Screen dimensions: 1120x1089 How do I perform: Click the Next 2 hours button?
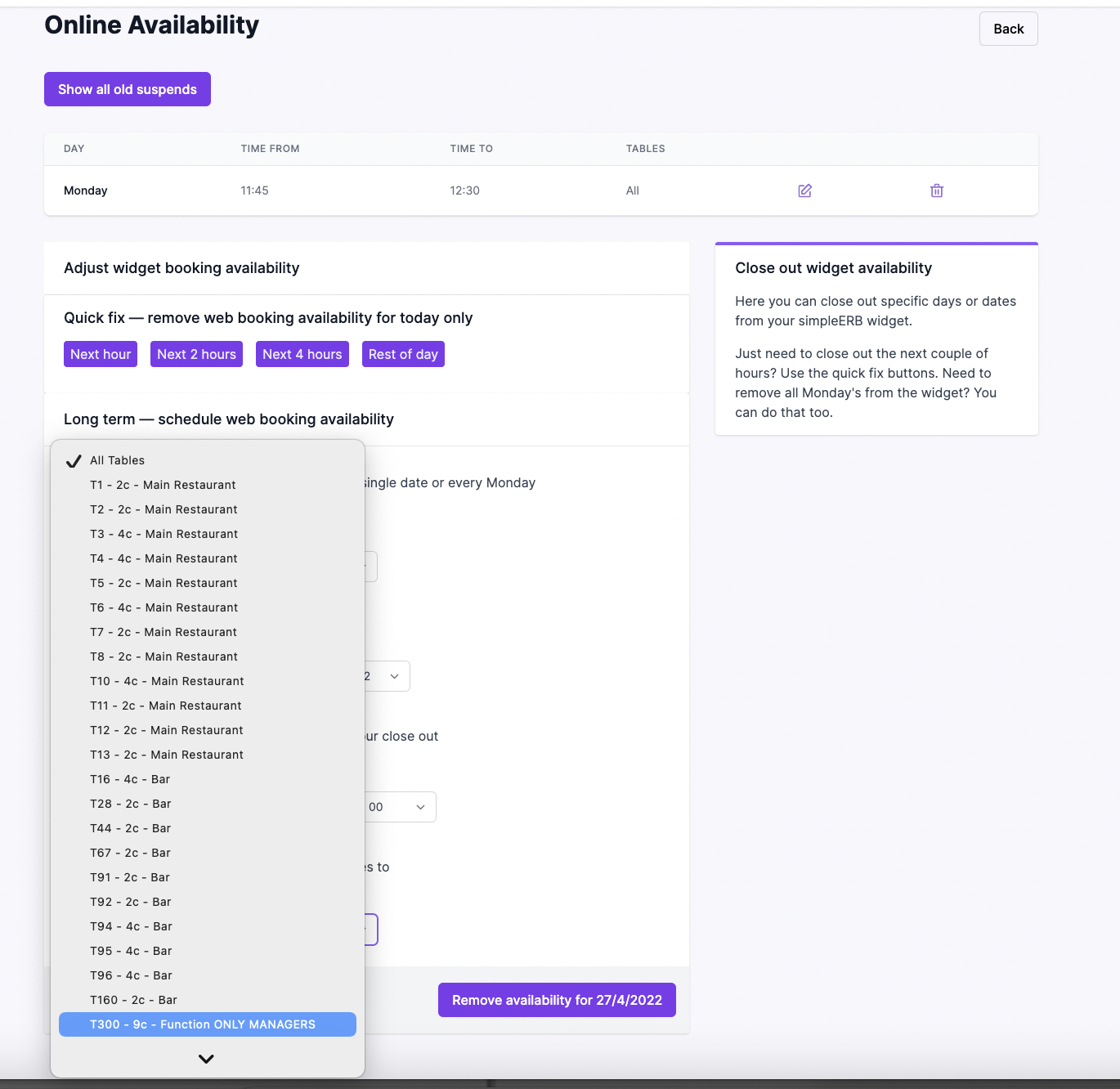[x=196, y=354]
